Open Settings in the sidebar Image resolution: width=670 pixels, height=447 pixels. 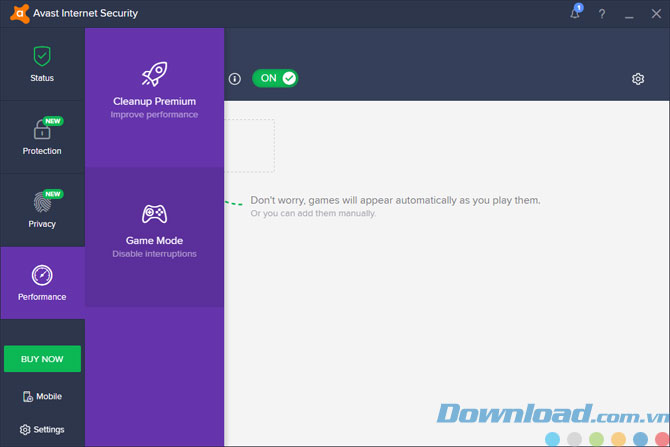pos(42,429)
